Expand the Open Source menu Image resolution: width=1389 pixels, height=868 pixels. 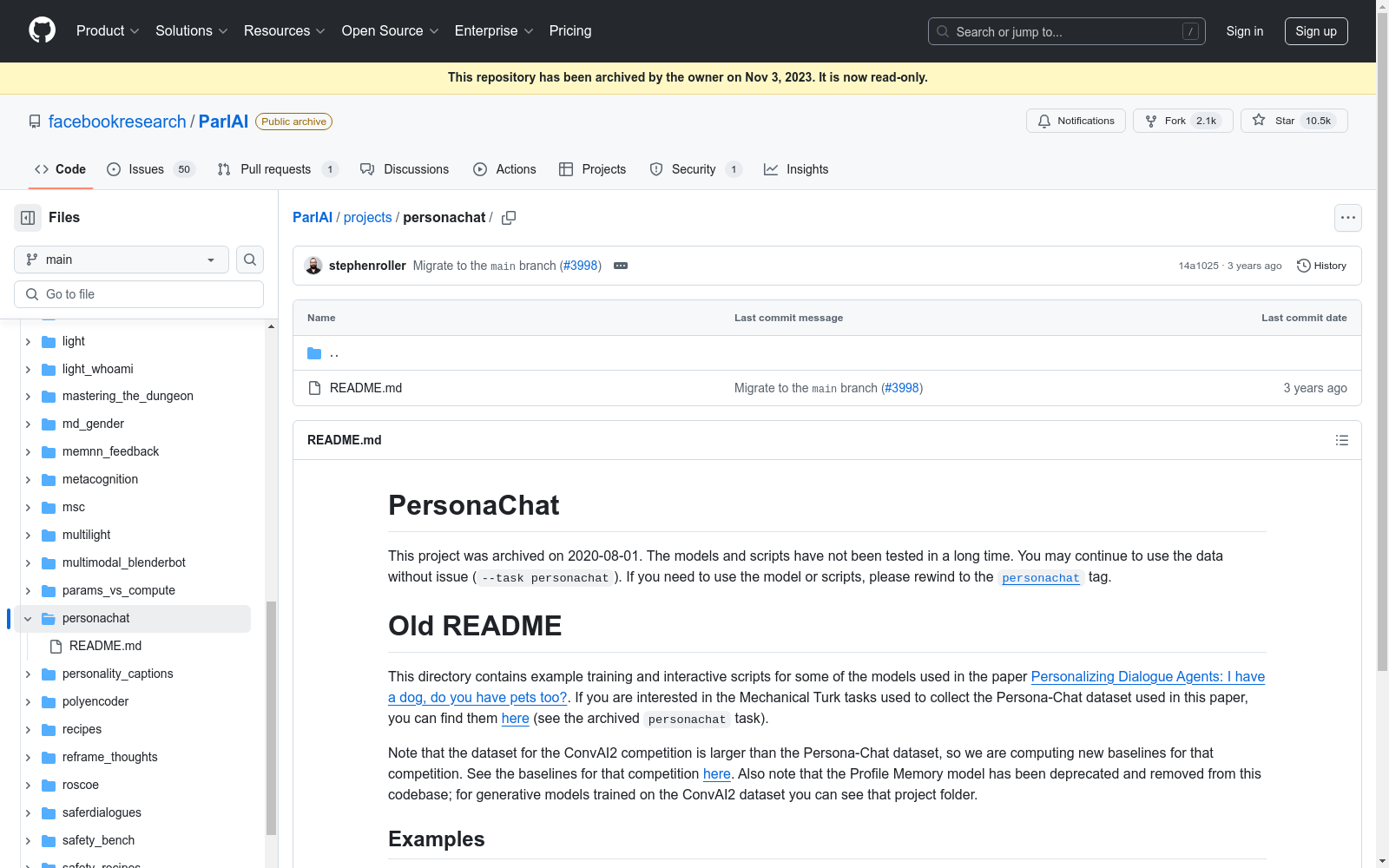pyautogui.click(x=391, y=30)
